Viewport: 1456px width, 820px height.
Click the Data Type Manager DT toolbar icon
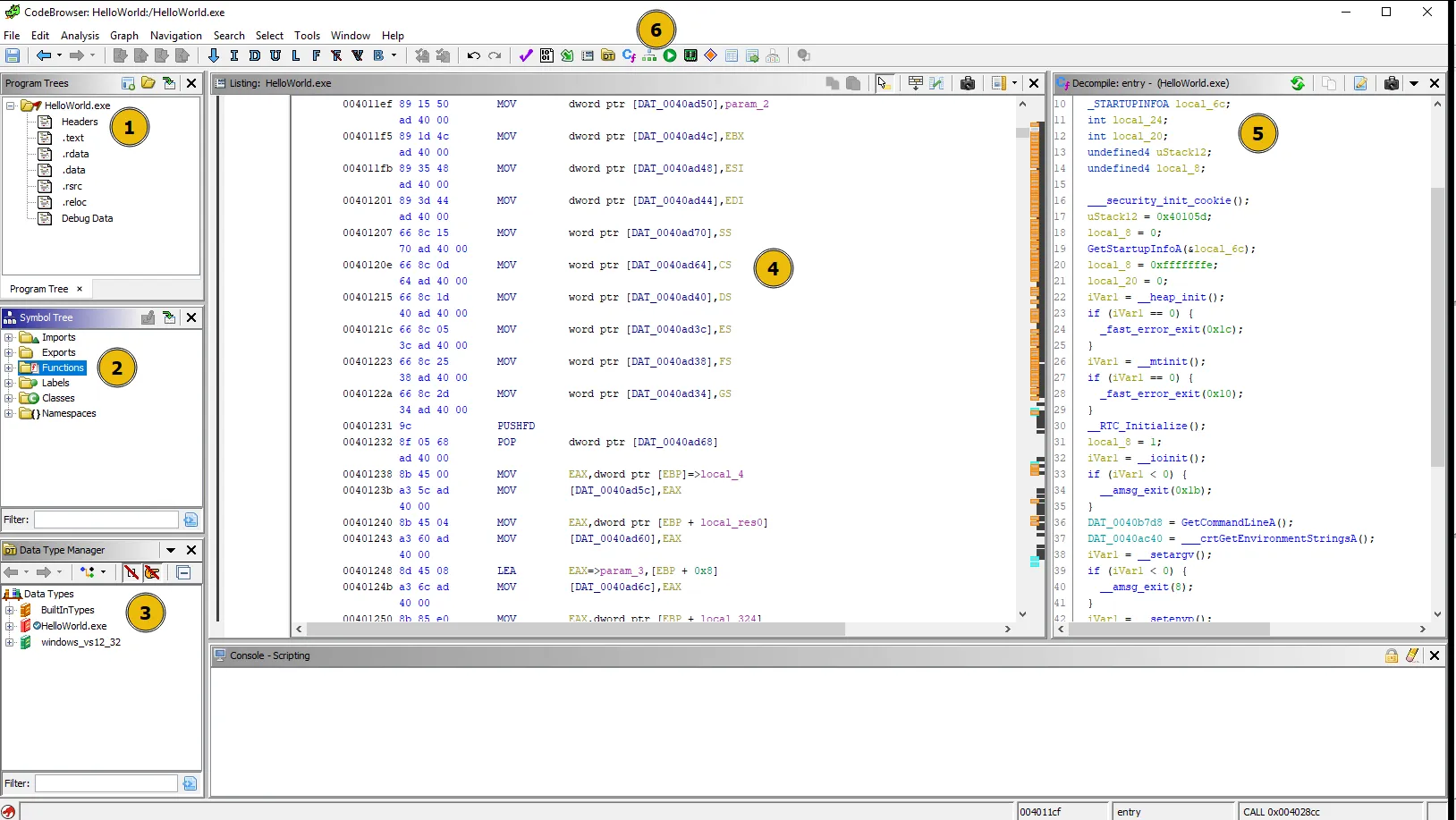coord(608,55)
